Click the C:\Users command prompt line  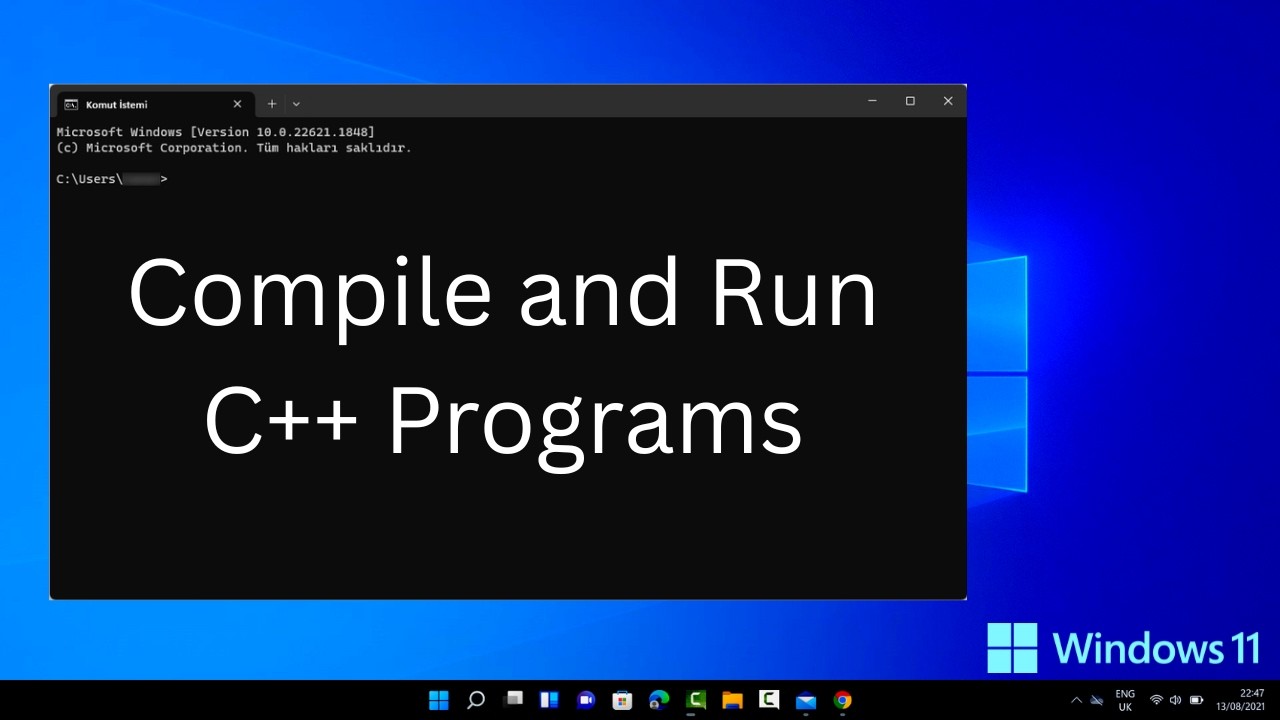(x=112, y=179)
